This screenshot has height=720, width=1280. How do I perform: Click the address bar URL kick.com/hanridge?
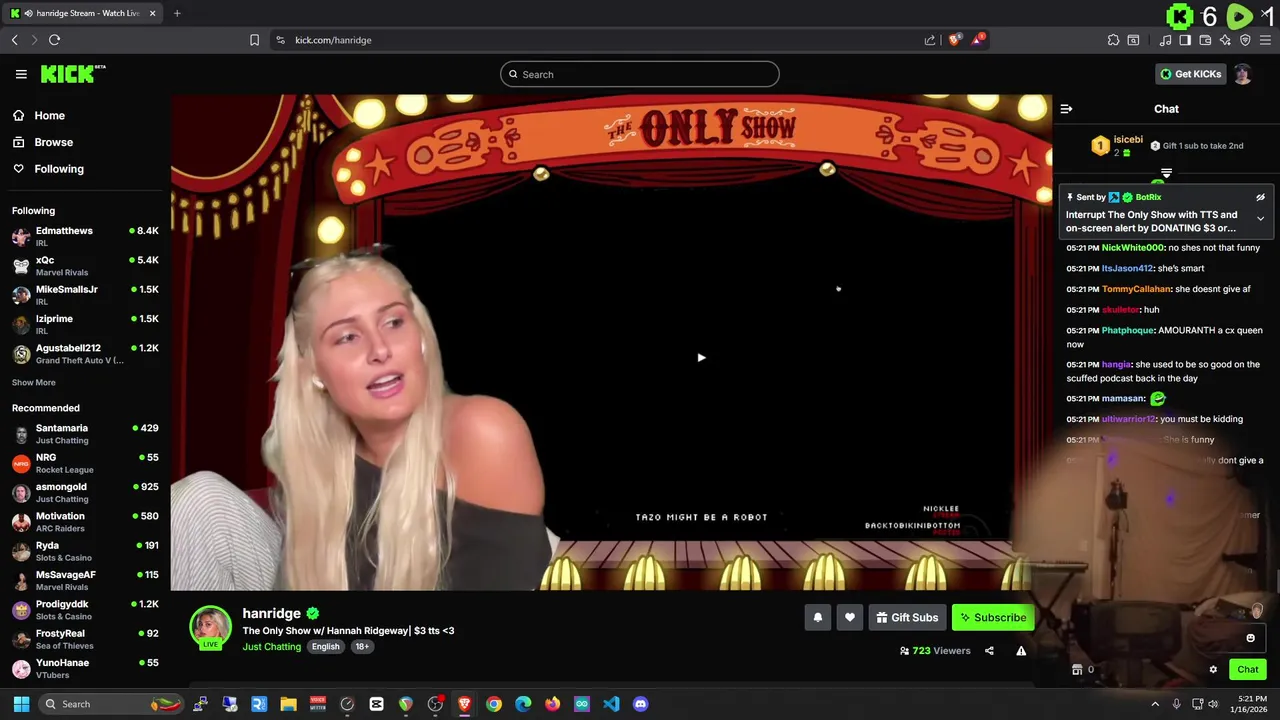pos(333,40)
